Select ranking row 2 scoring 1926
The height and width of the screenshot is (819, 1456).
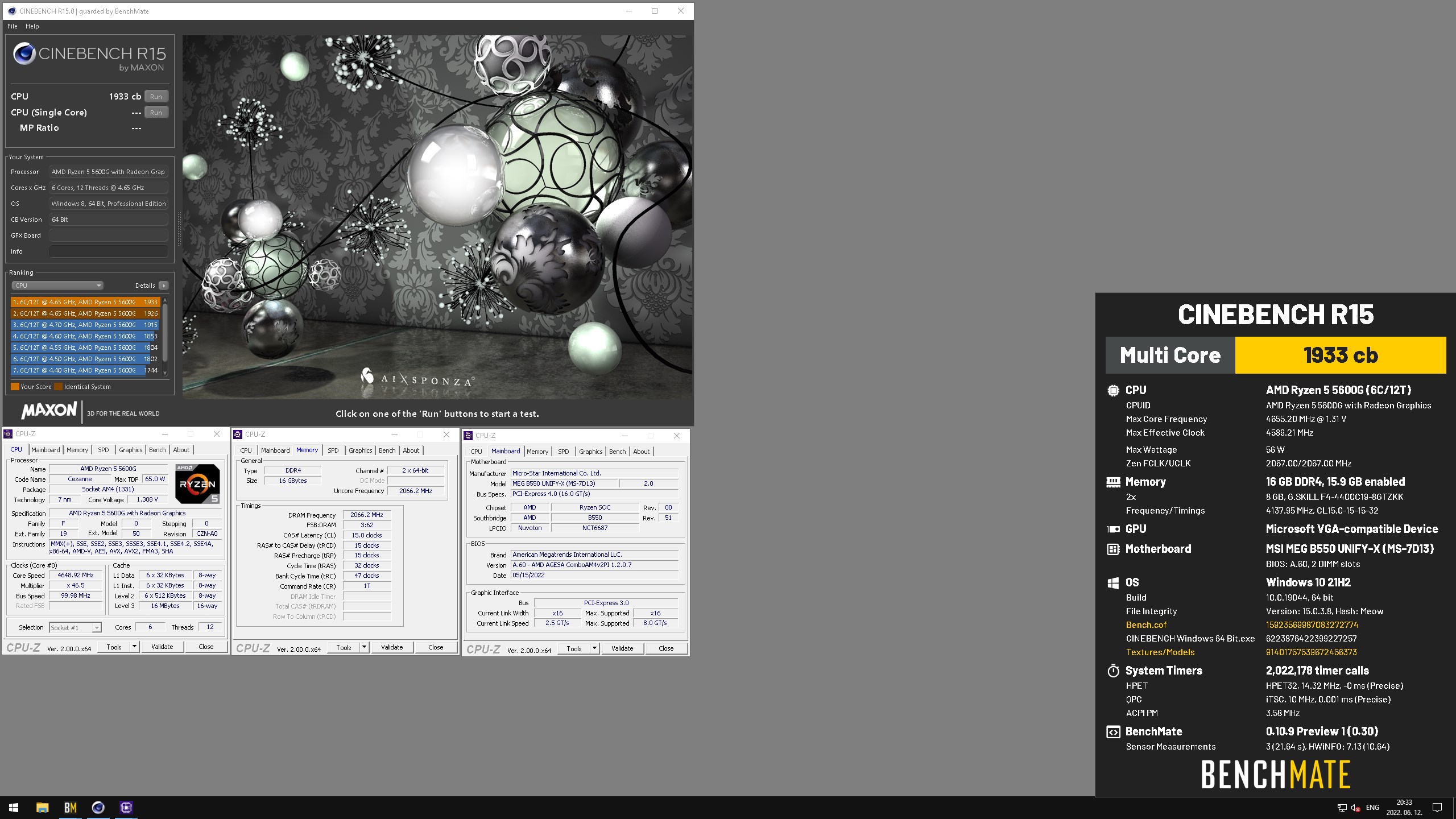coord(85,313)
